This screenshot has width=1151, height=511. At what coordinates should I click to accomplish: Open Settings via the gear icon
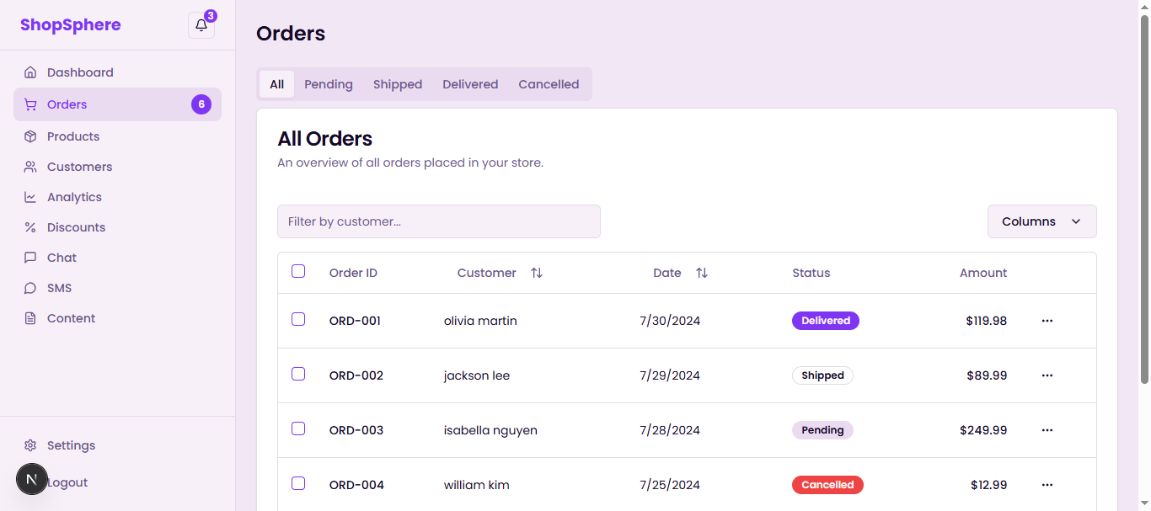pyautogui.click(x=30, y=446)
